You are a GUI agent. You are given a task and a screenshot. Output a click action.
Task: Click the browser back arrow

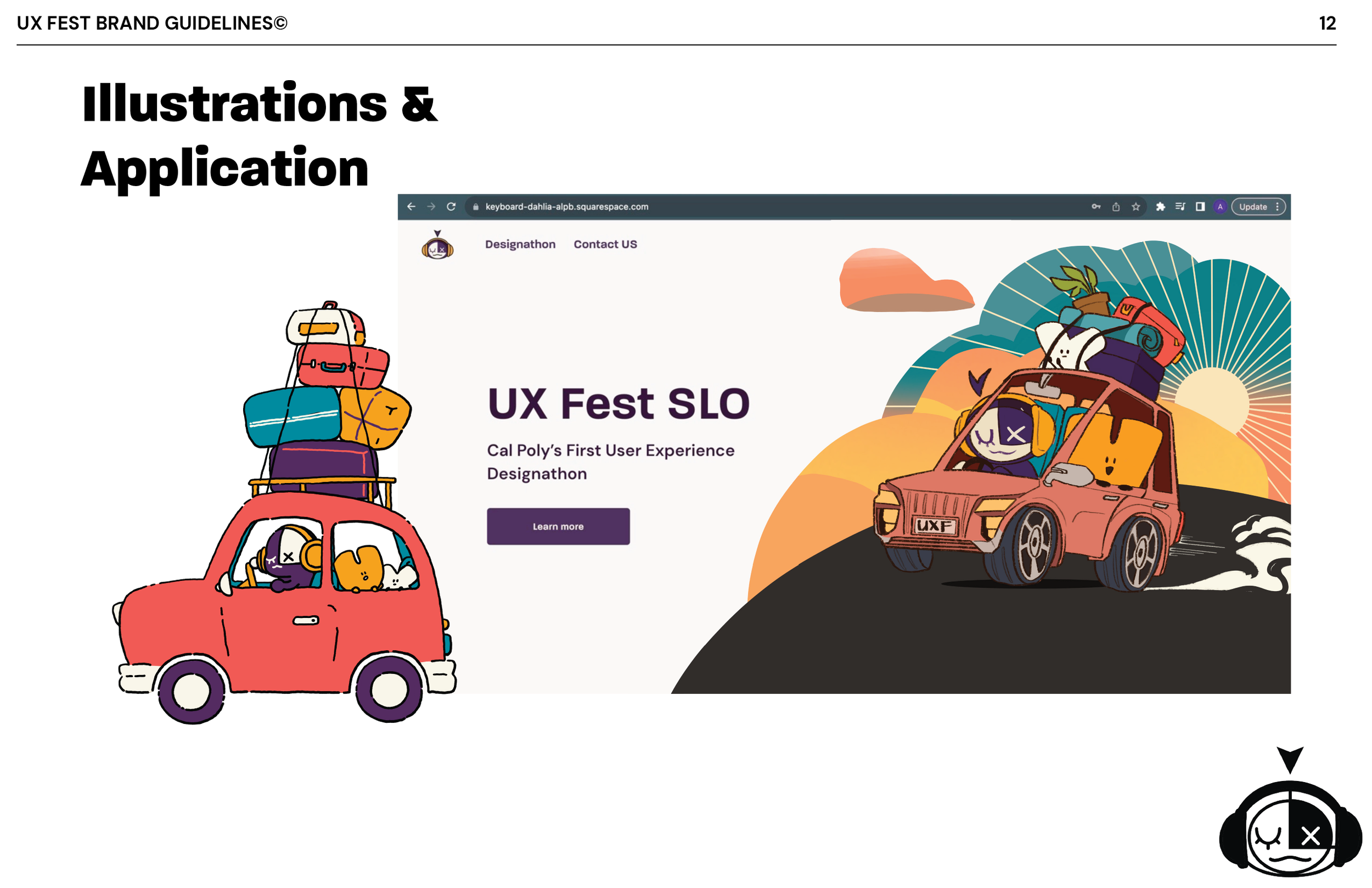coord(411,206)
